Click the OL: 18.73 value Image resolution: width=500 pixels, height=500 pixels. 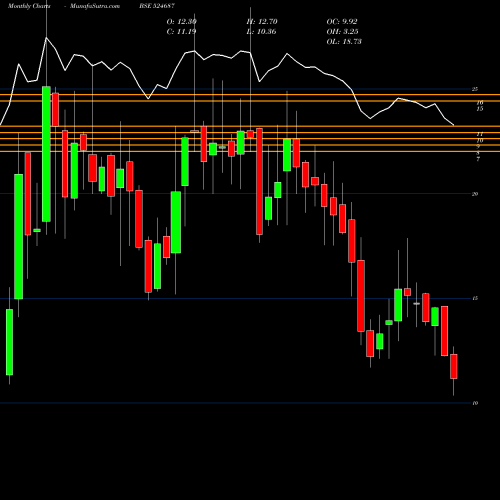click(344, 42)
